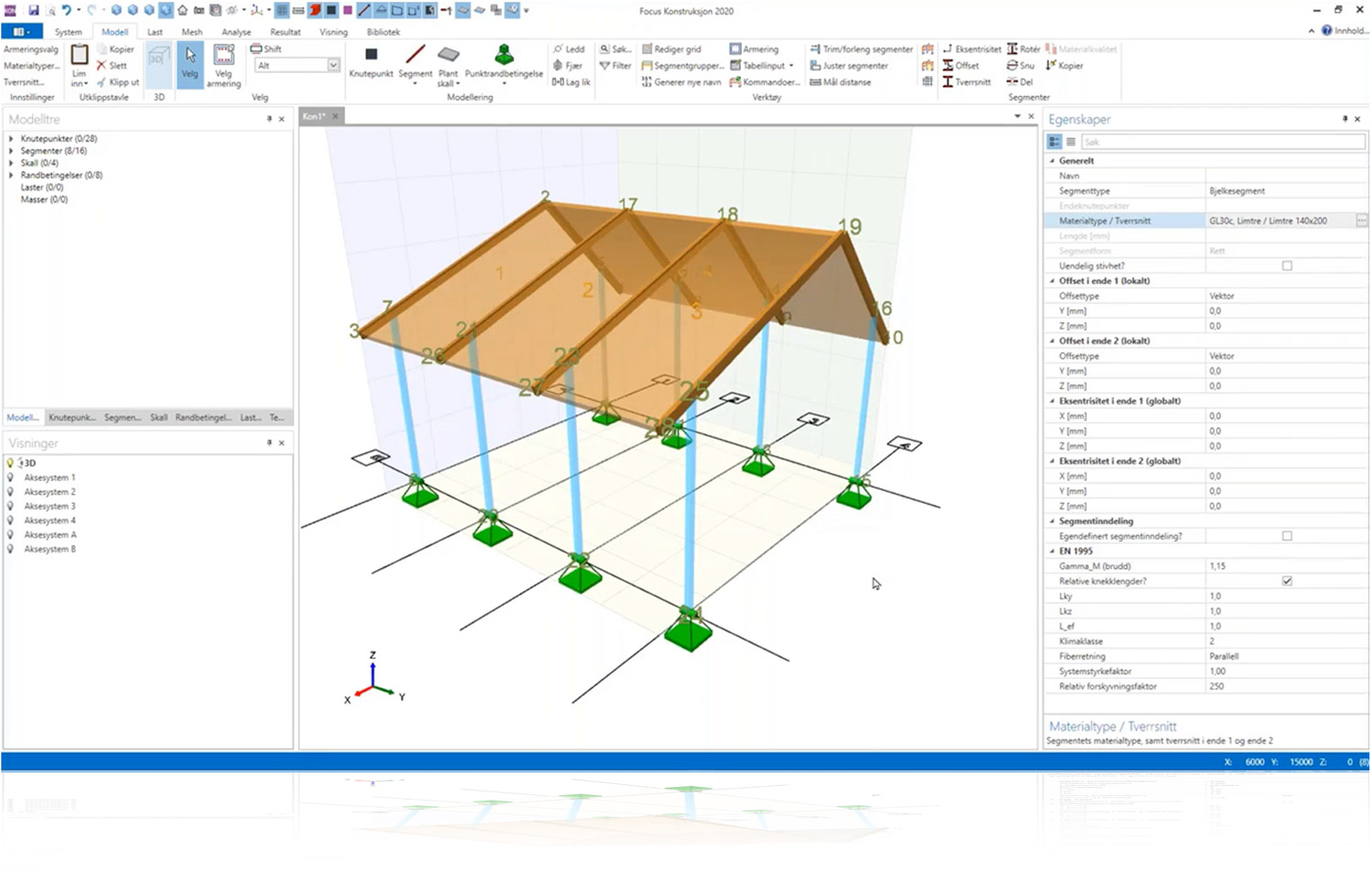Click the Del segment tool
This screenshot has height=882, width=1372.
click(1020, 82)
